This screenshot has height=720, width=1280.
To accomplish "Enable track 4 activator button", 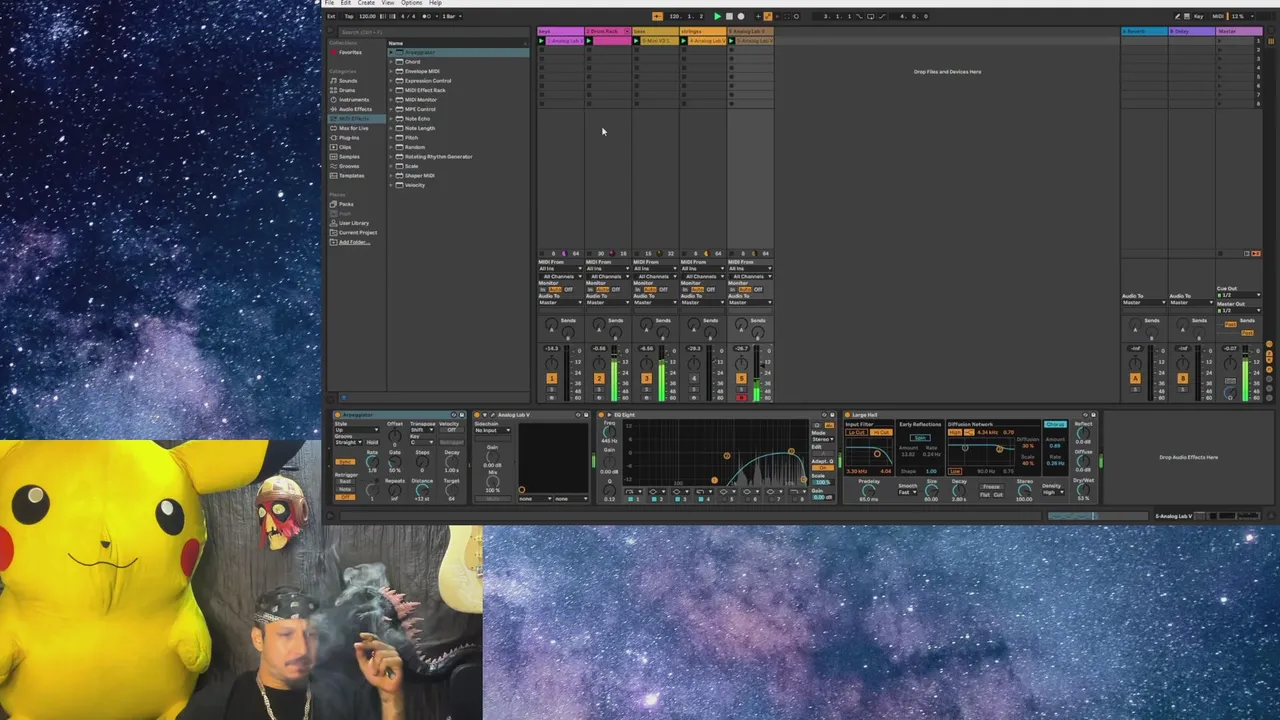I will (693, 379).
